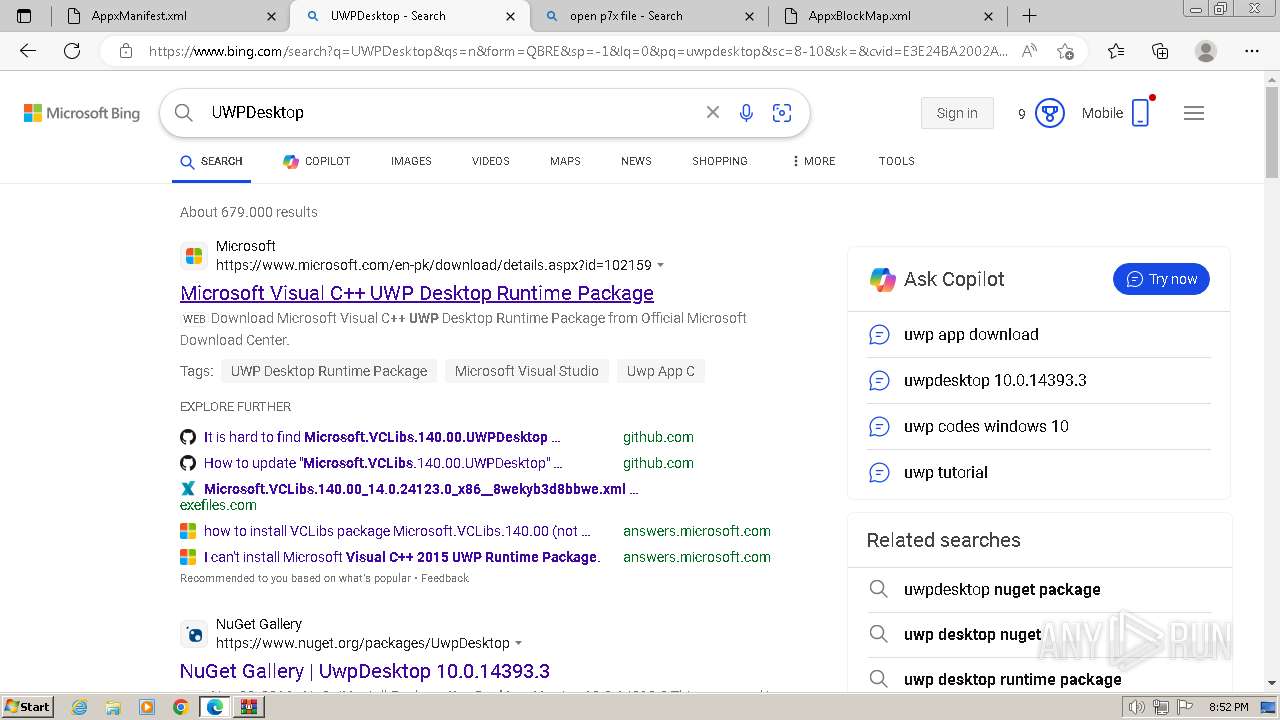Click the search magnifier icon
Viewport: 1280px width, 720px height.
click(184, 113)
